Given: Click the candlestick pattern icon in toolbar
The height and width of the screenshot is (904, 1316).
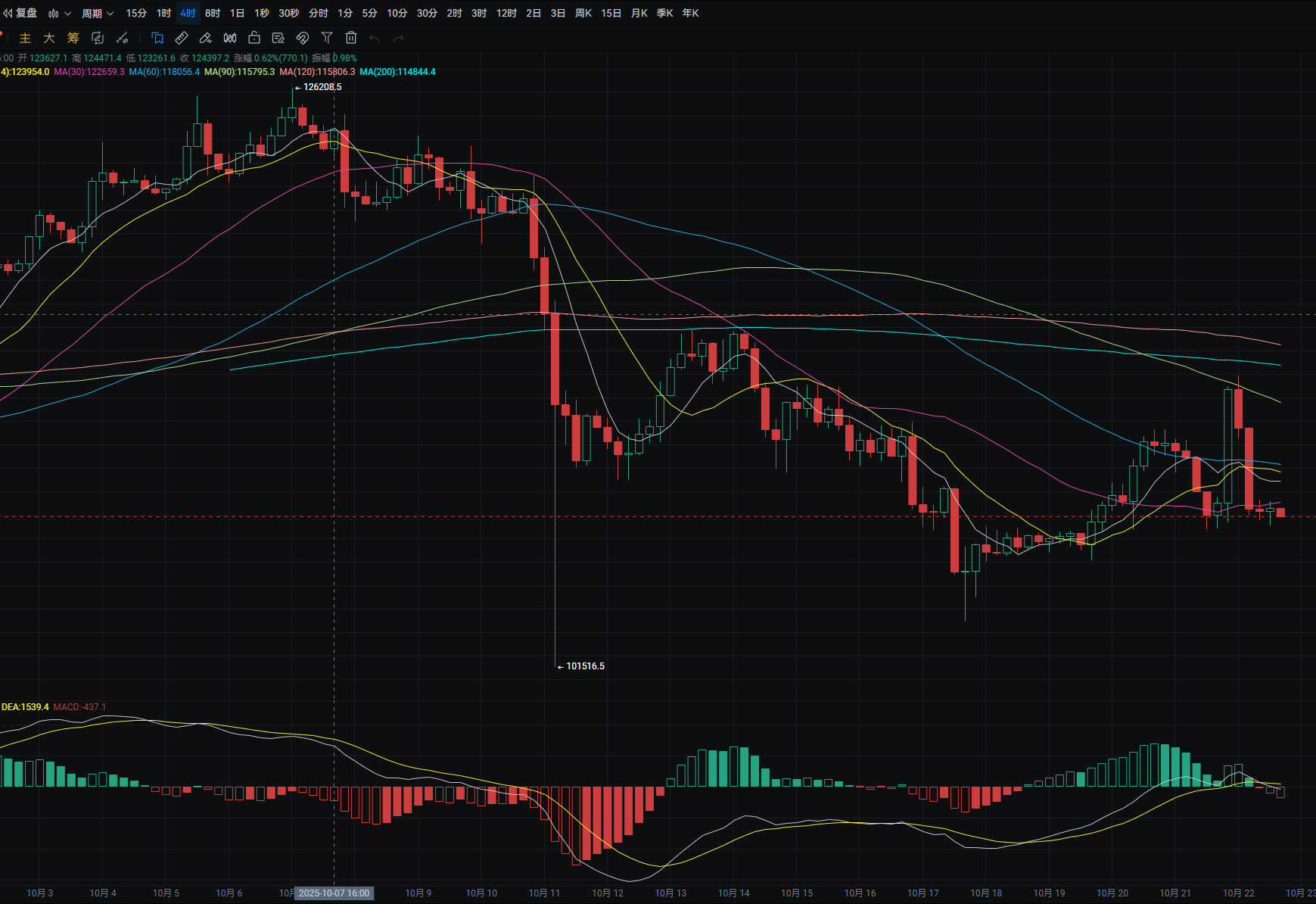Looking at the screenshot, I should [230, 38].
